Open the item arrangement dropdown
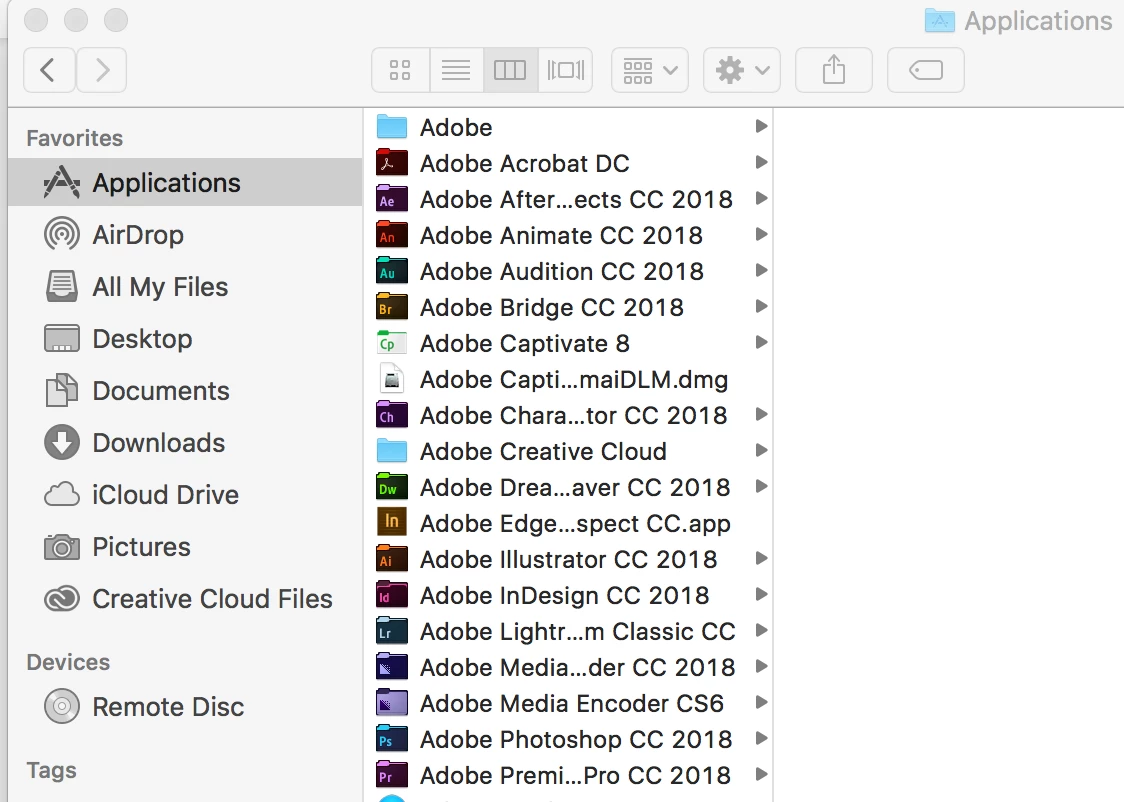 point(650,70)
